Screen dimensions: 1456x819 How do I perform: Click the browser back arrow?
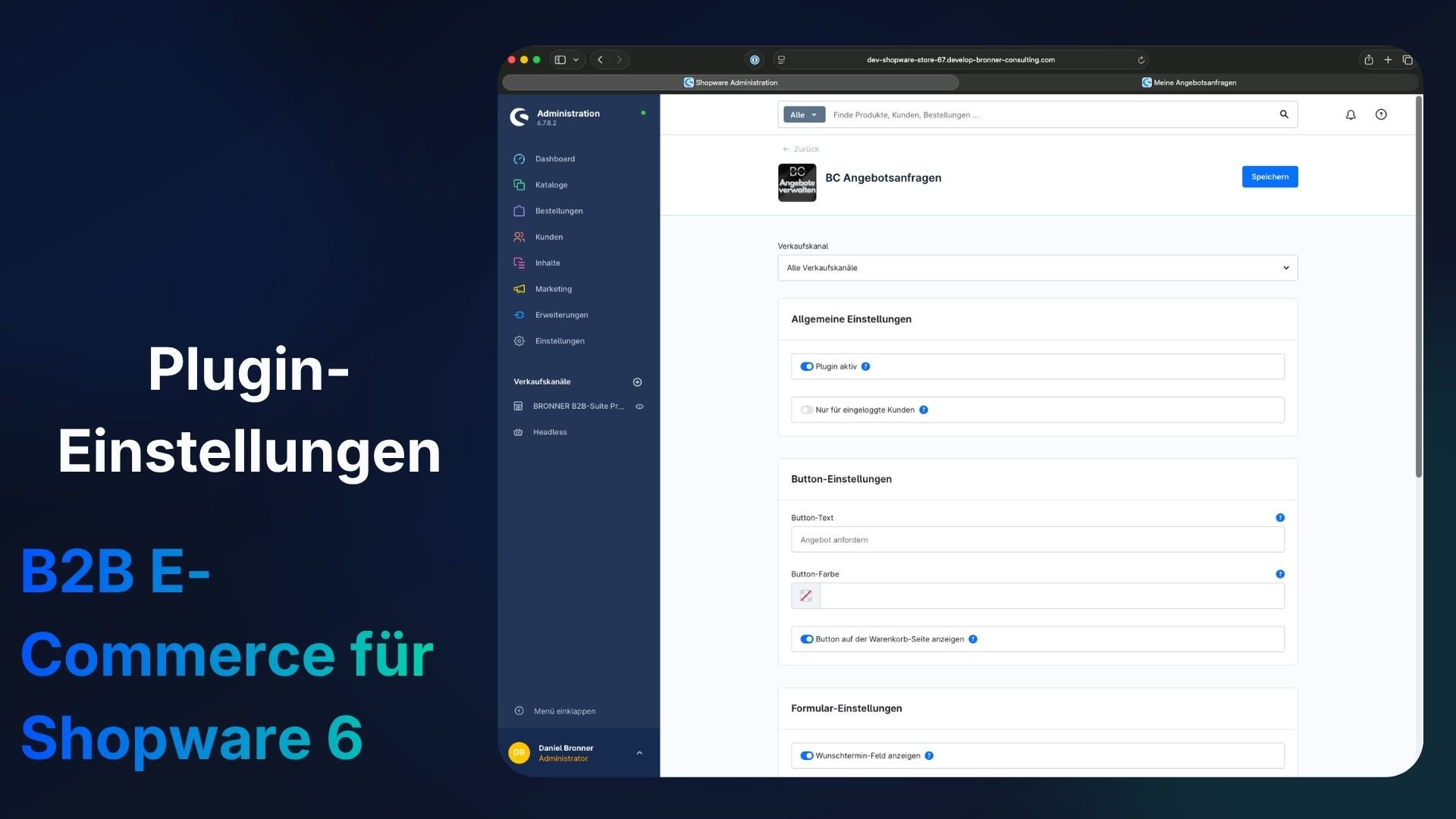click(x=600, y=60)
